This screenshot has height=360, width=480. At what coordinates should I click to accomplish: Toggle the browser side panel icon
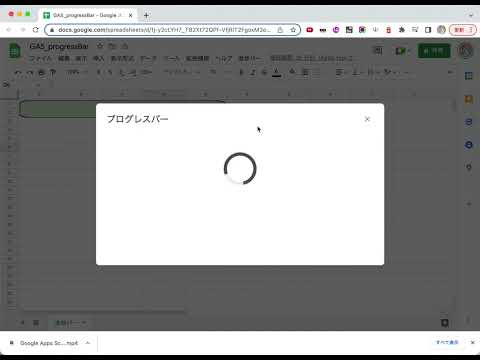pyautogui.click(x=428, y=30)
